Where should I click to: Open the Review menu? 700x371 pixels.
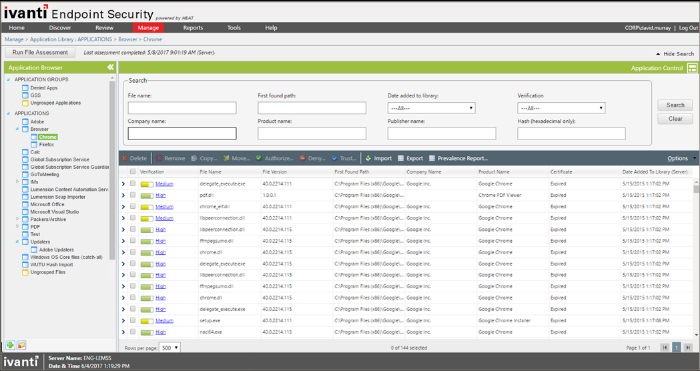point(104,28)
